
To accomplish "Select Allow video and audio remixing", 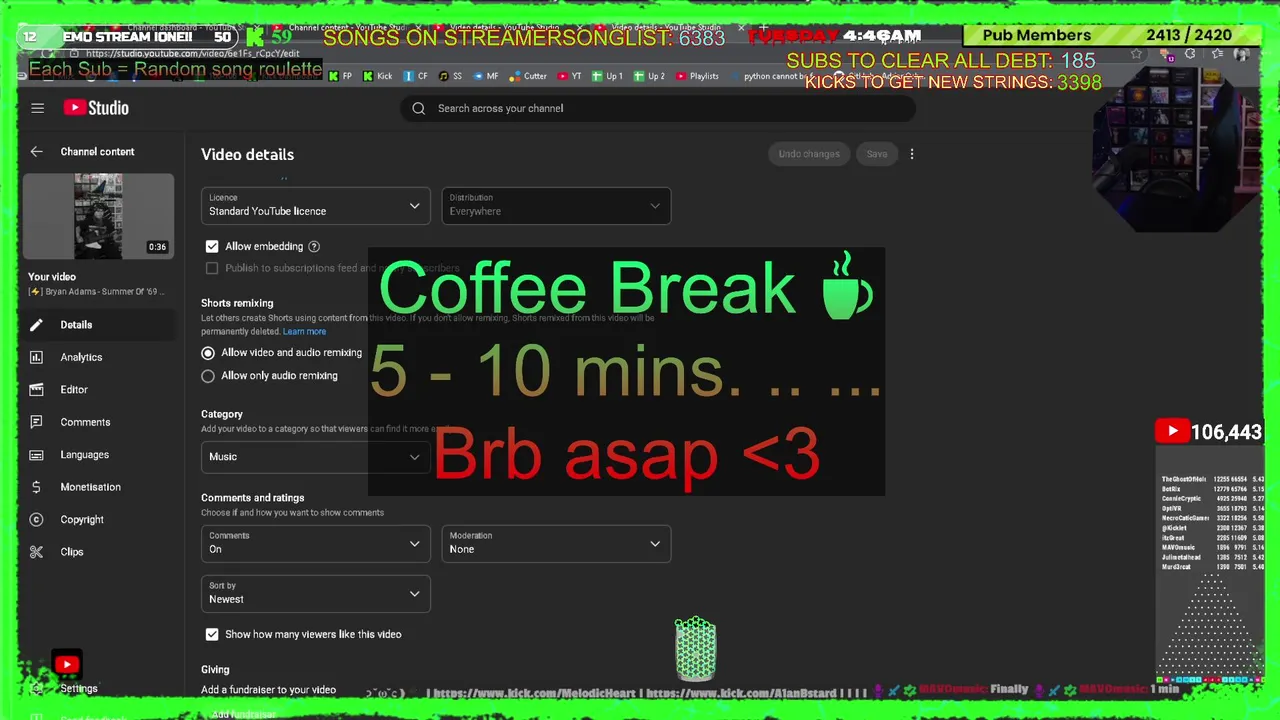I will (208, 353).
